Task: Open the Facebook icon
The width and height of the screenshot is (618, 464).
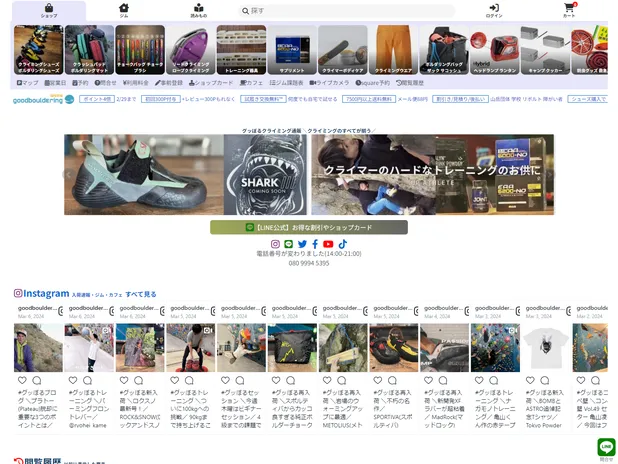Action: coord(315,244)
